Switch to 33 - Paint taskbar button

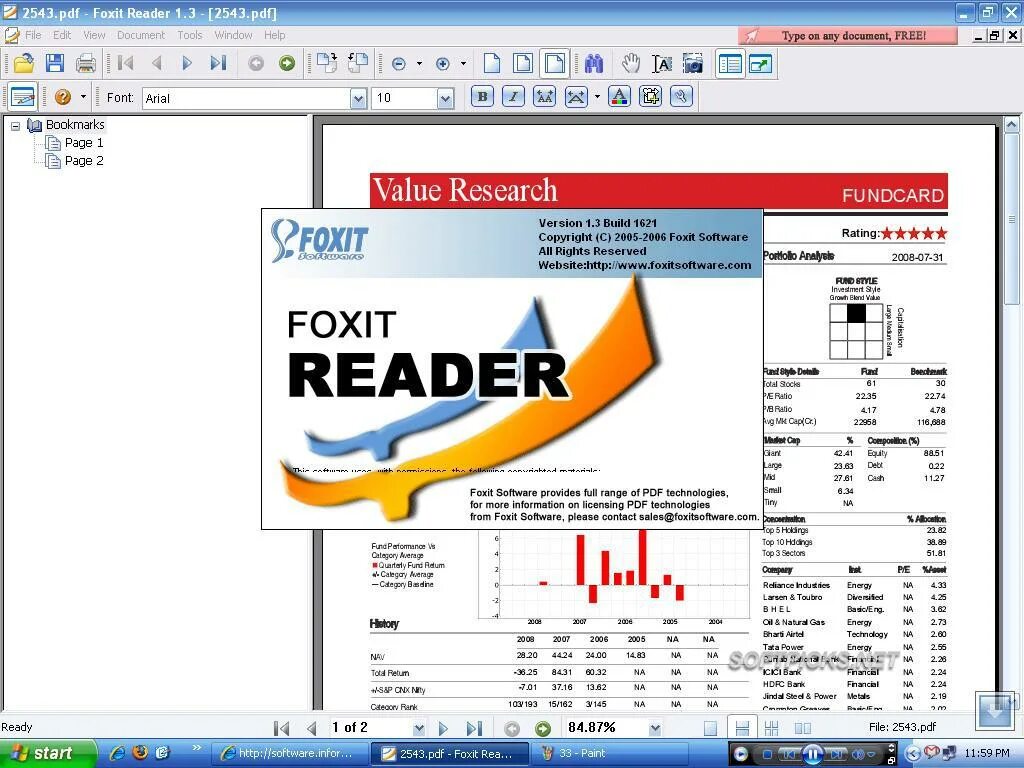coord(609,754)
